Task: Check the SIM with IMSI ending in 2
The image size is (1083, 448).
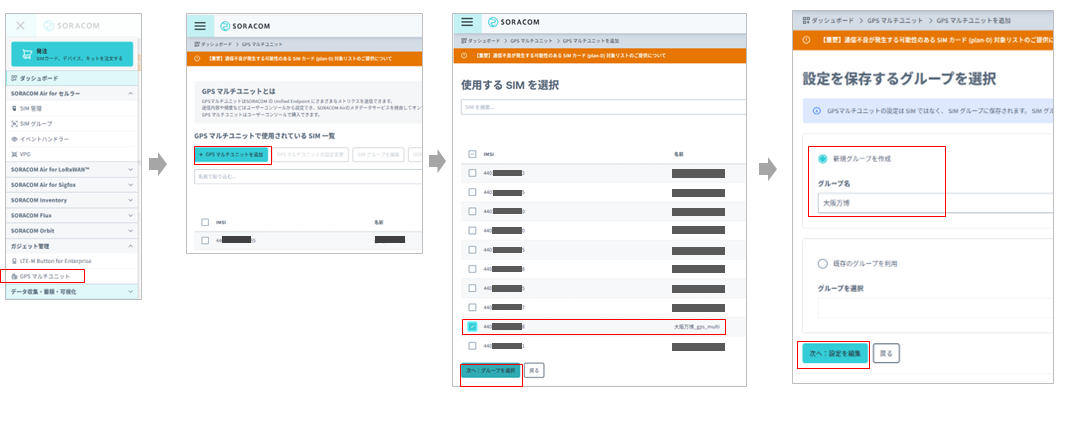Action: [x=472, y=173]
